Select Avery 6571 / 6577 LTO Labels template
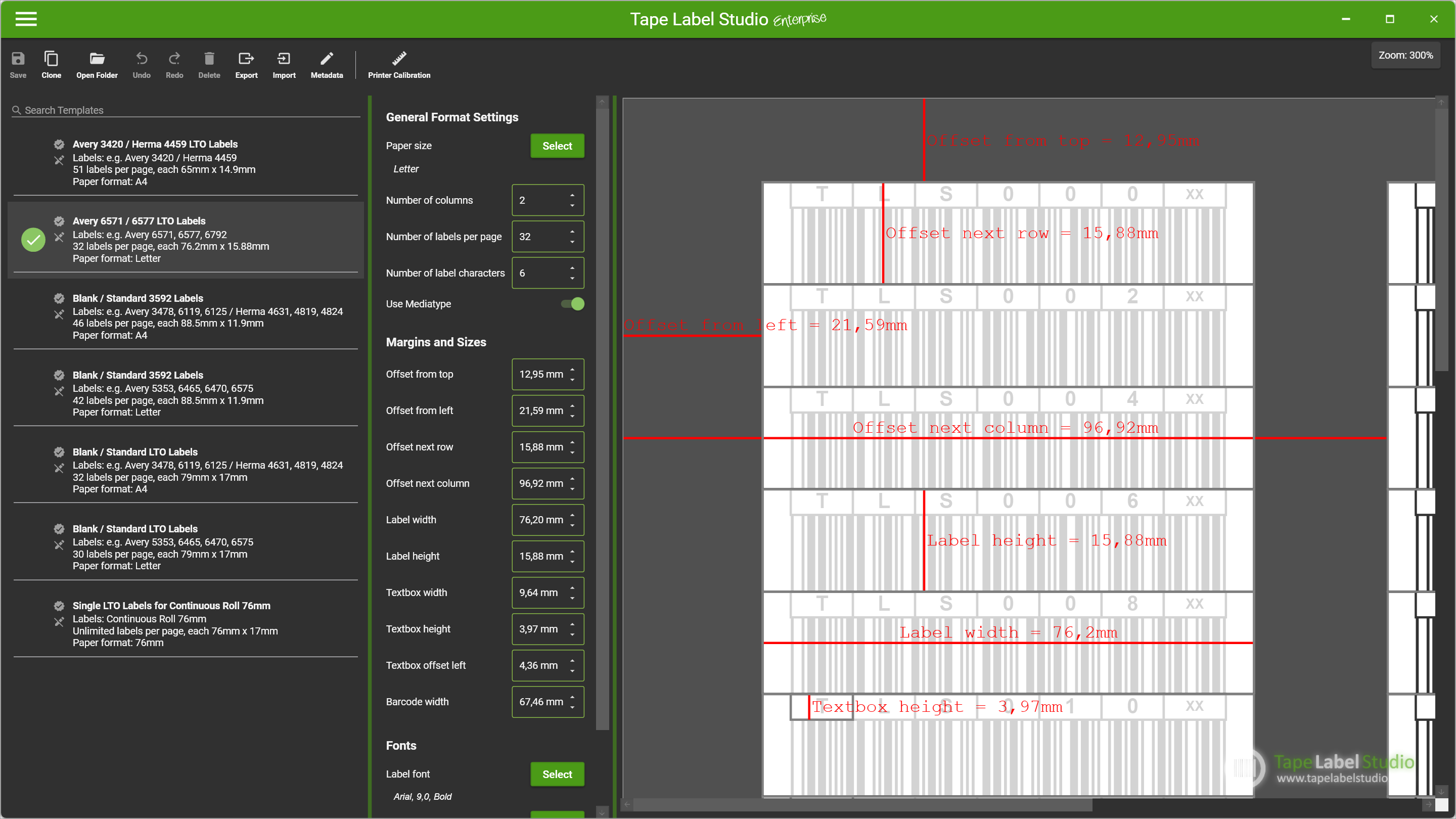1456x819 pixels. click(186, 240)
